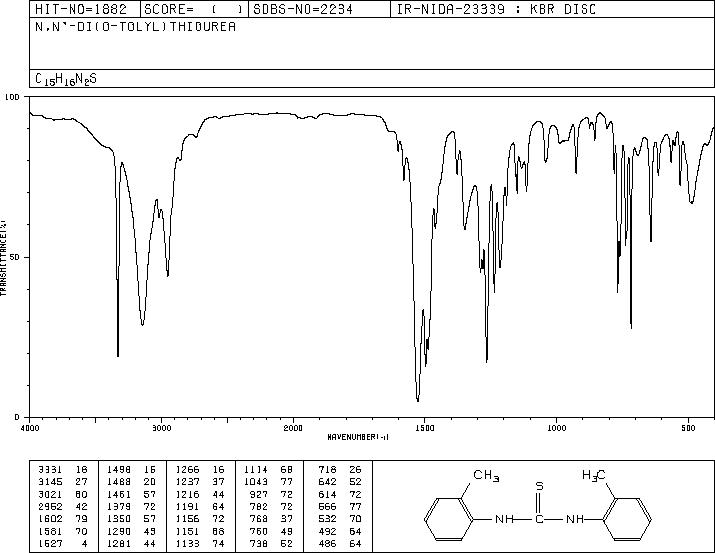Click the 782 peak entry in table

[272, 506]
